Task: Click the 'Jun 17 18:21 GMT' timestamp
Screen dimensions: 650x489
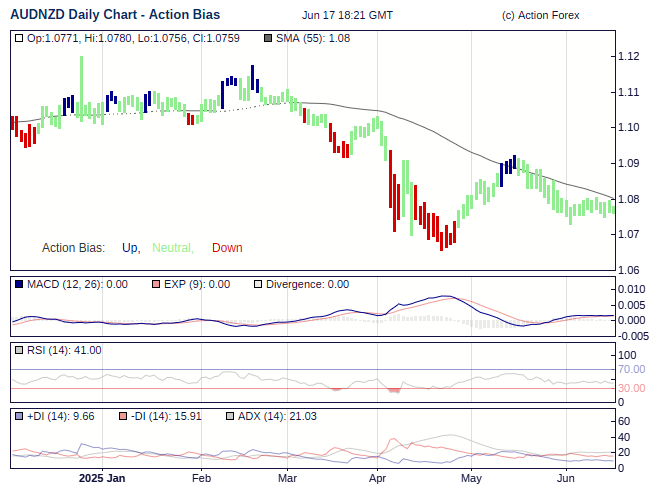Action: (347, 15)
